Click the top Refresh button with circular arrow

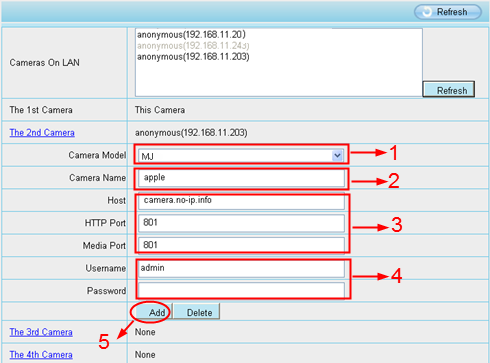pos(448,12)
